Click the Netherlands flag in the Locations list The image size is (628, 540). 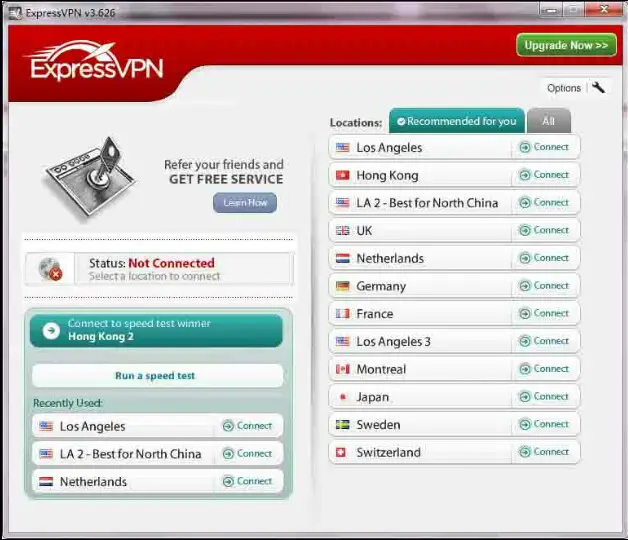click(342, 258)
